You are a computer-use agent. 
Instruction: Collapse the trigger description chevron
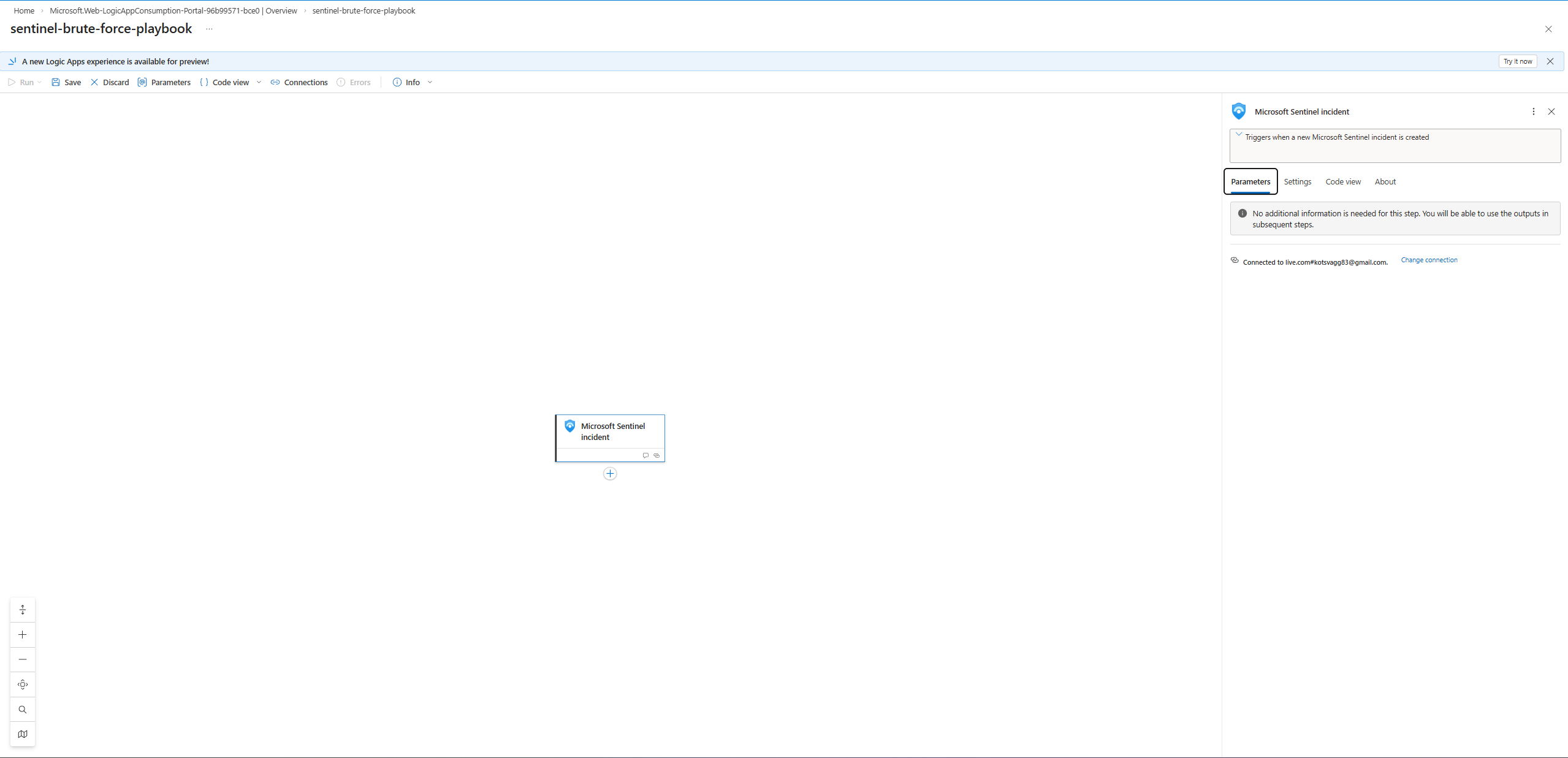(x=1239, y=135)
